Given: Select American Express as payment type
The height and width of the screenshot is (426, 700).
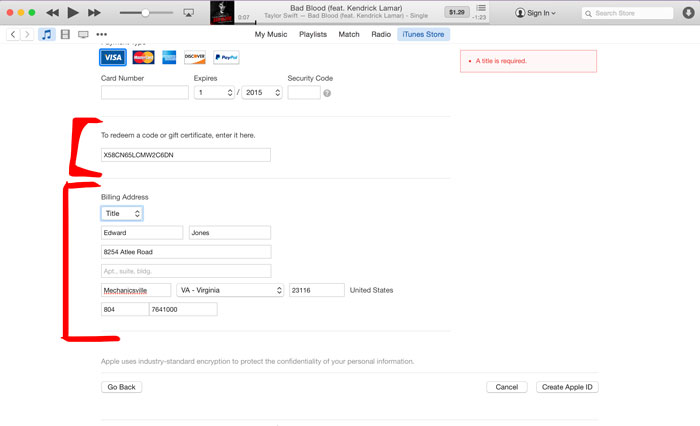Looking at the screenshot, I should click(169, 57).
